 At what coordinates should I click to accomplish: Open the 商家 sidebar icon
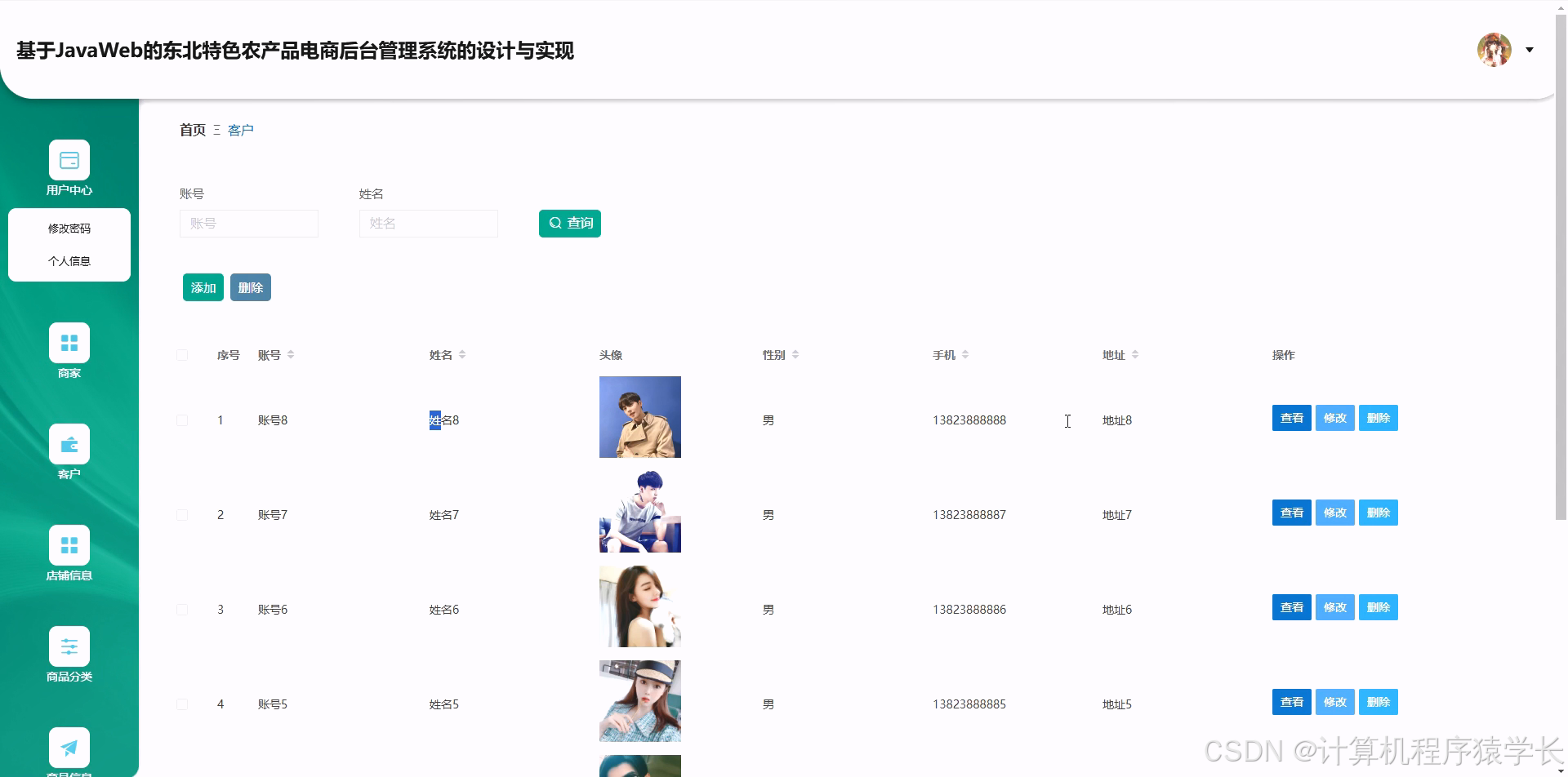tap(69, 343)
